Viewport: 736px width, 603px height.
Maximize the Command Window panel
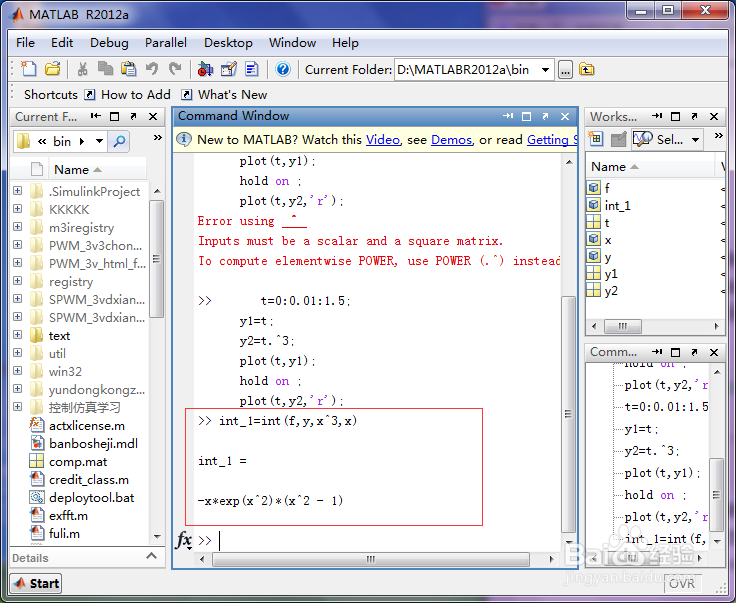pos(527,116)
